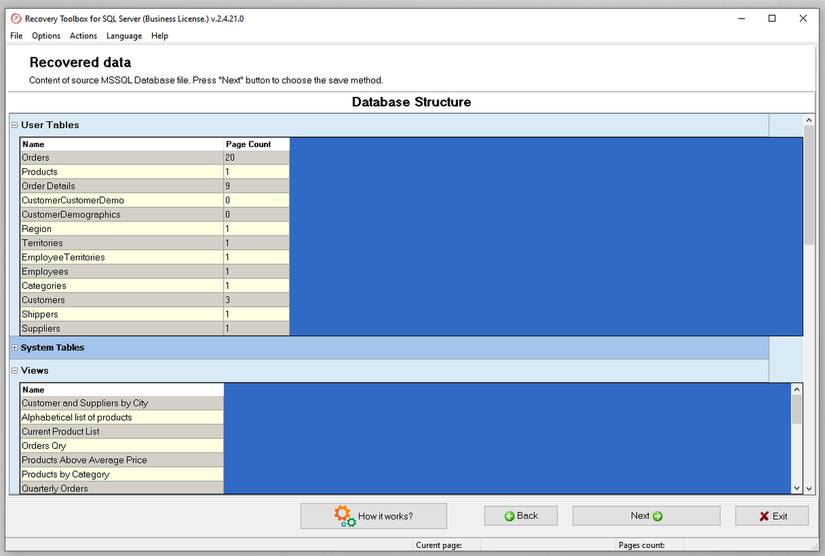This screenshot has height=556, width=825.
Task: Click the Views list scrollbar thumb
Action: pos(797,409)
